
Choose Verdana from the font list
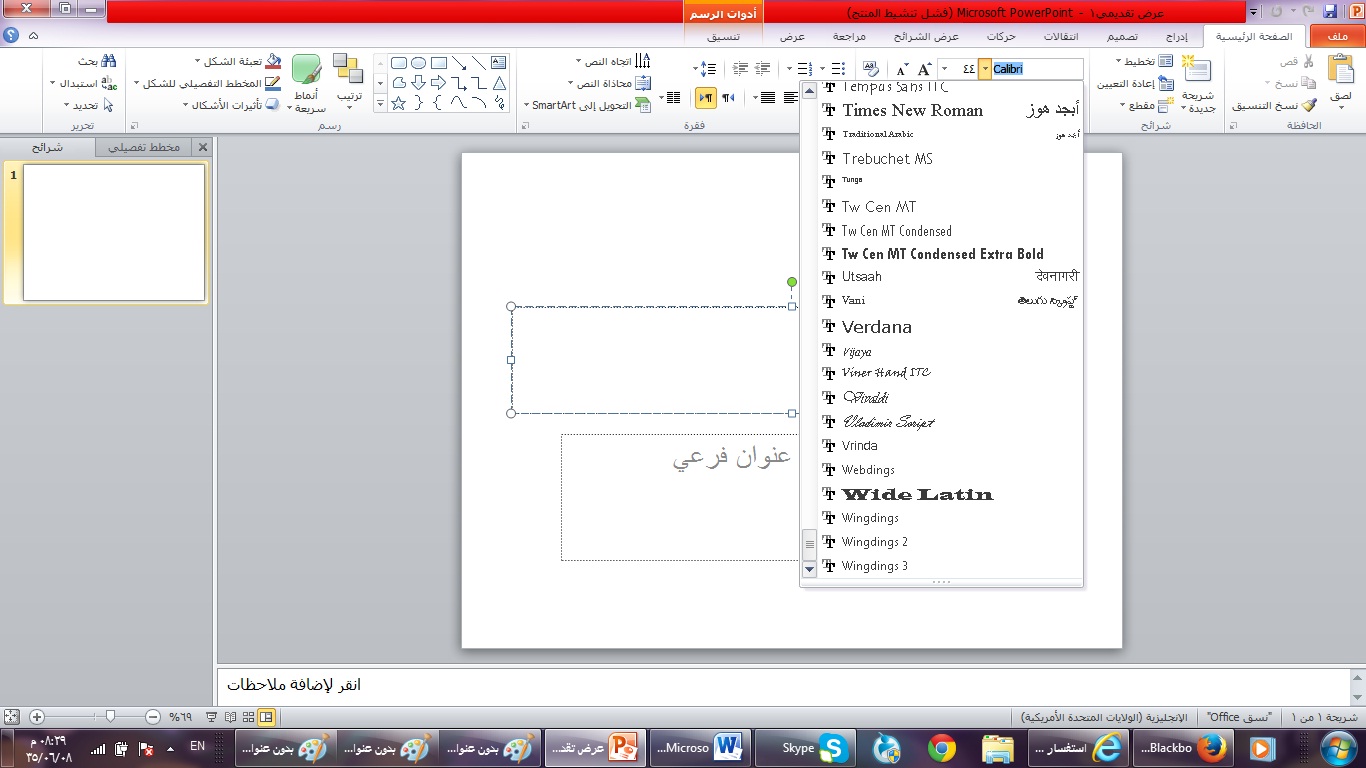pyautogui.click(x=877, y=327)
